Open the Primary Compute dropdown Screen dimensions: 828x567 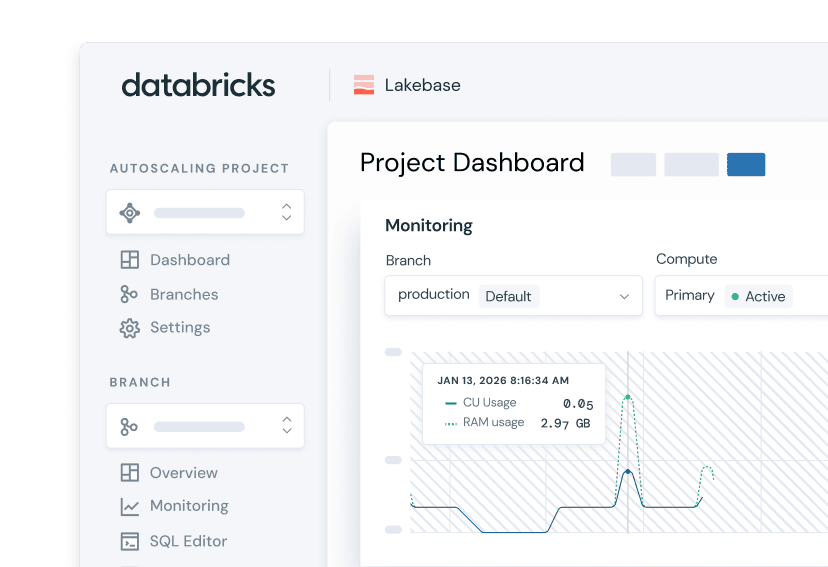(x=741, y=296)
